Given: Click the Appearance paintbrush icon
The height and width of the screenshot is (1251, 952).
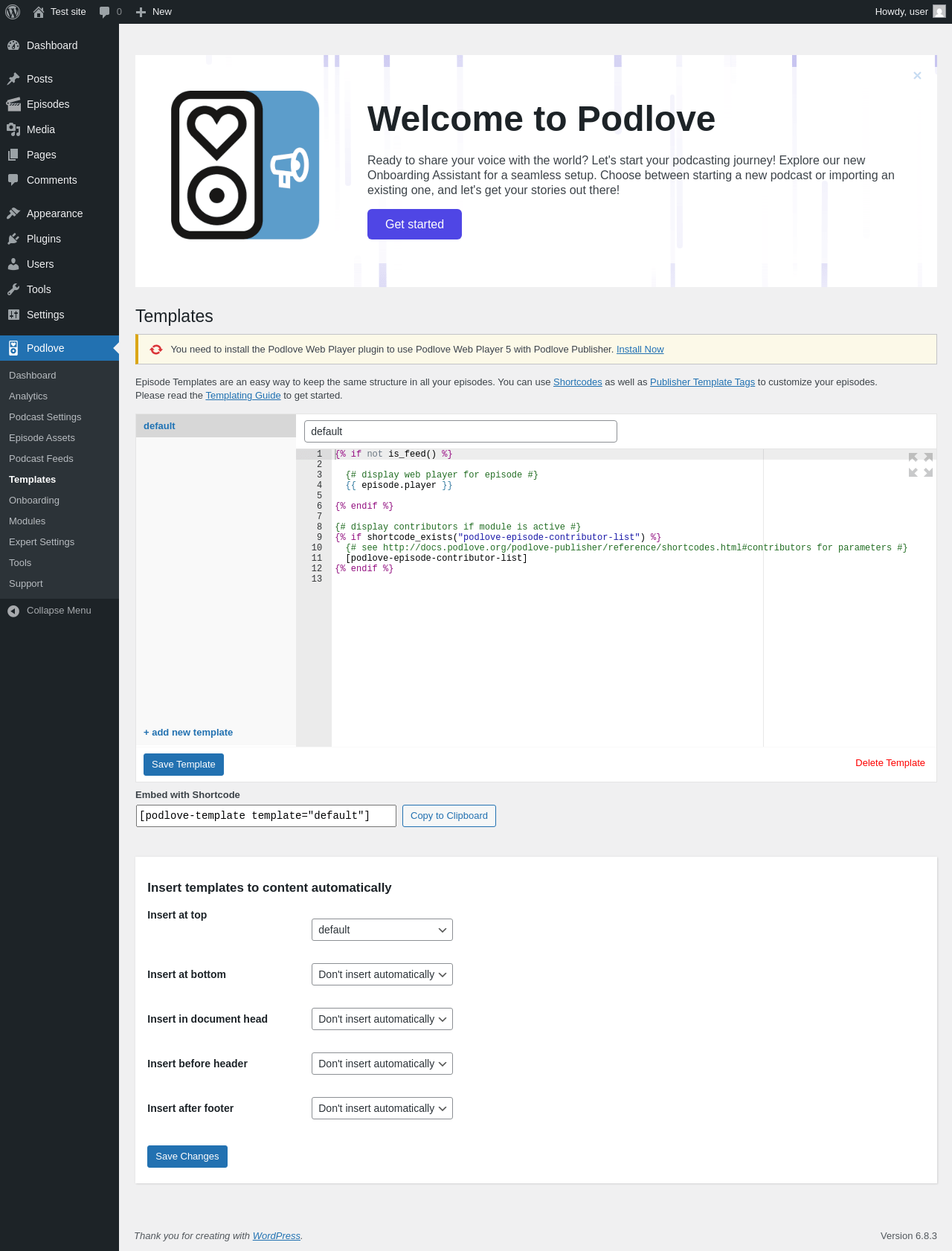Looking at the screenshot, I should click(x=13, y=213).
